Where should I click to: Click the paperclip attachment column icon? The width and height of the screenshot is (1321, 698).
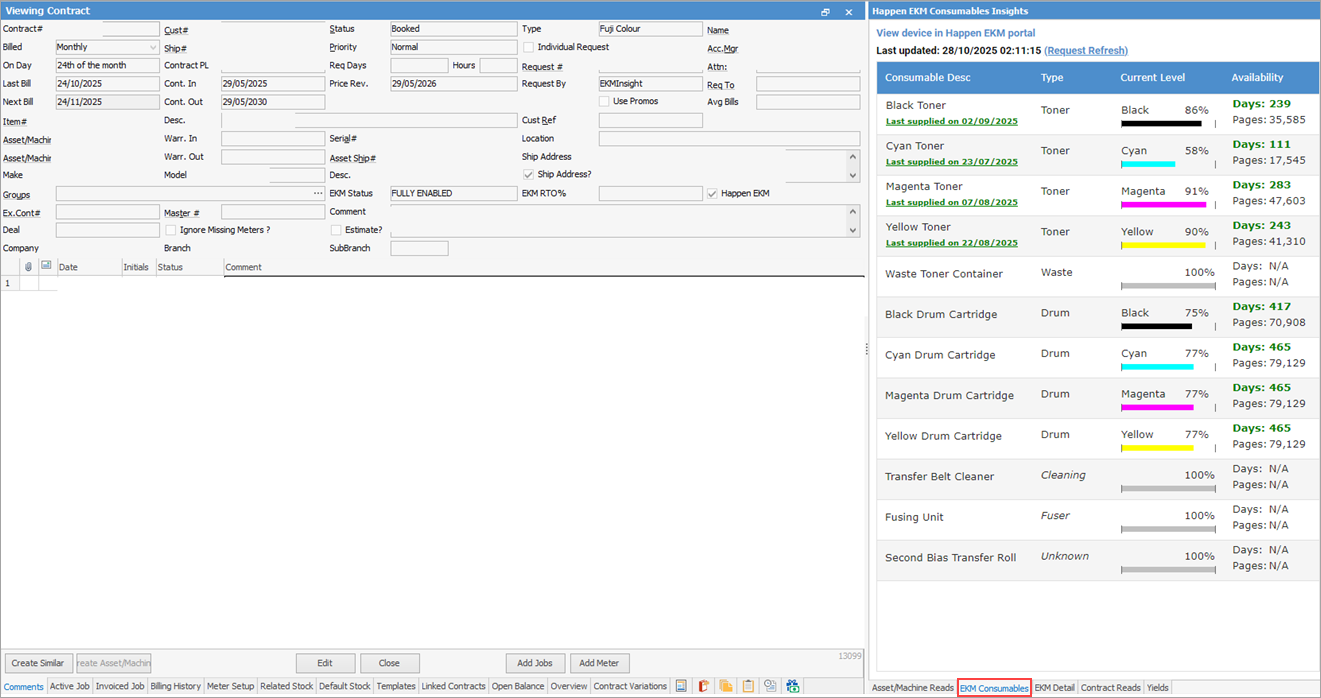point(28,267)
